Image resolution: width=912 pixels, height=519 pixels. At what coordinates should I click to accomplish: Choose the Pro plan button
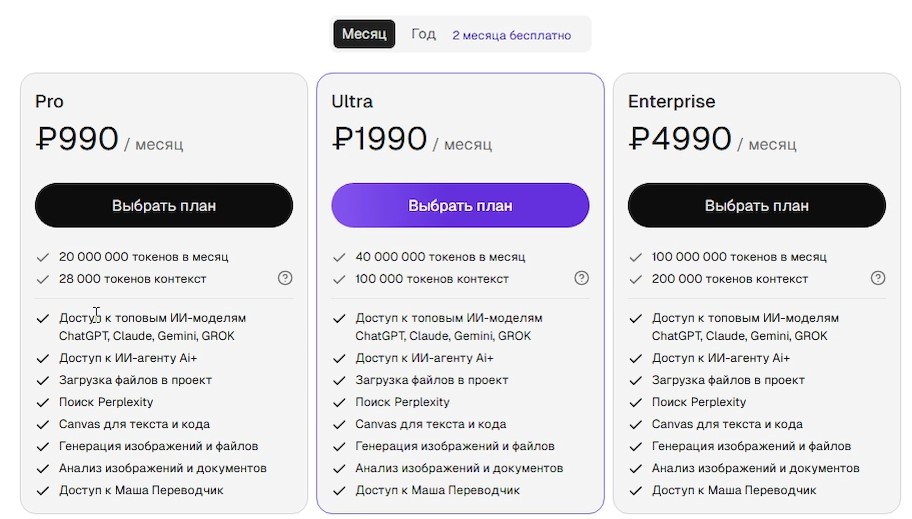pos(164,205)
